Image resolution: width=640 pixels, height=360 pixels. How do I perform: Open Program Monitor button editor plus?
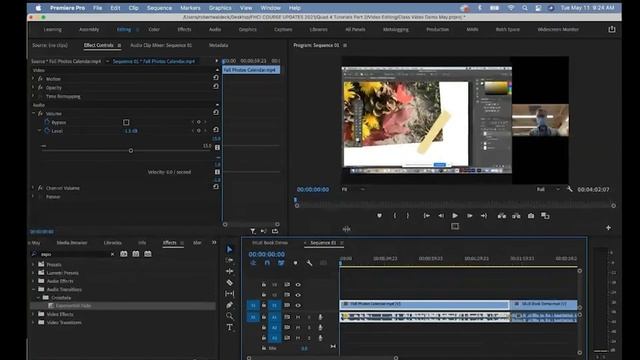tap(608, 228)
